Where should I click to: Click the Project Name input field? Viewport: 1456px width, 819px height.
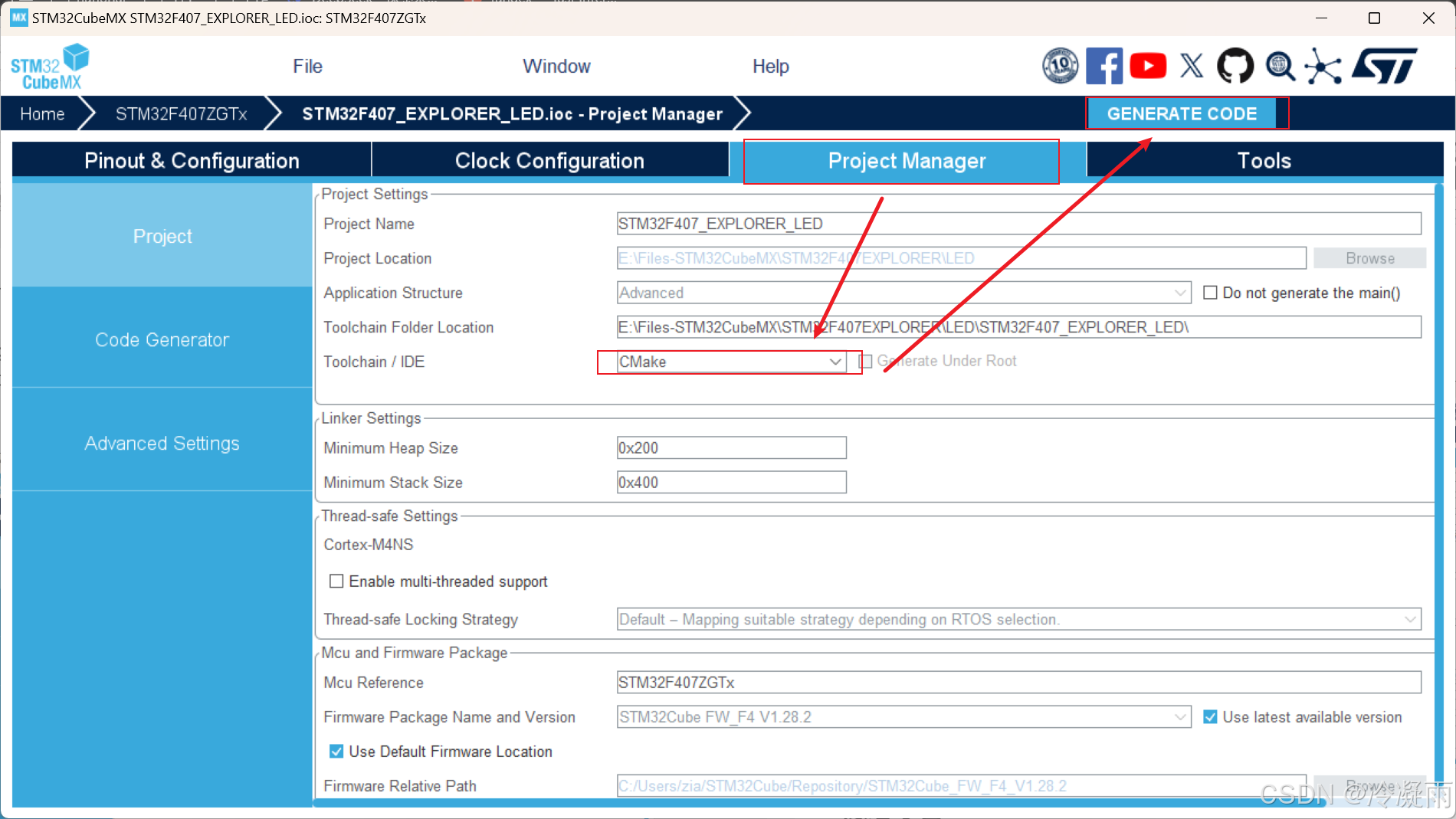pyautogui.click(x=1019, y=224)
